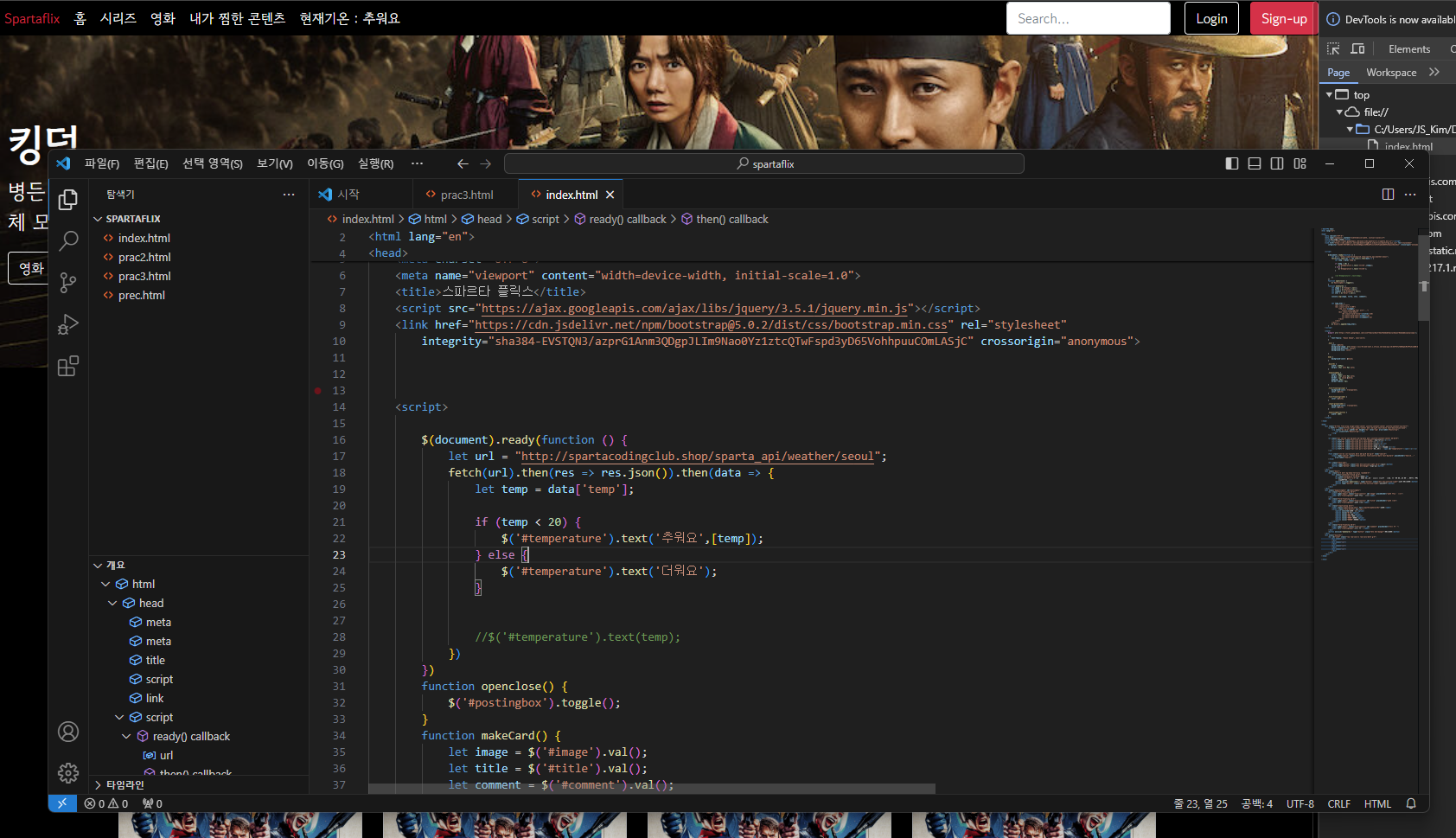Open prec.html in the explorer
This screenshot has width=1456, height=838.
pyautogui.click(x=142, y=295)
